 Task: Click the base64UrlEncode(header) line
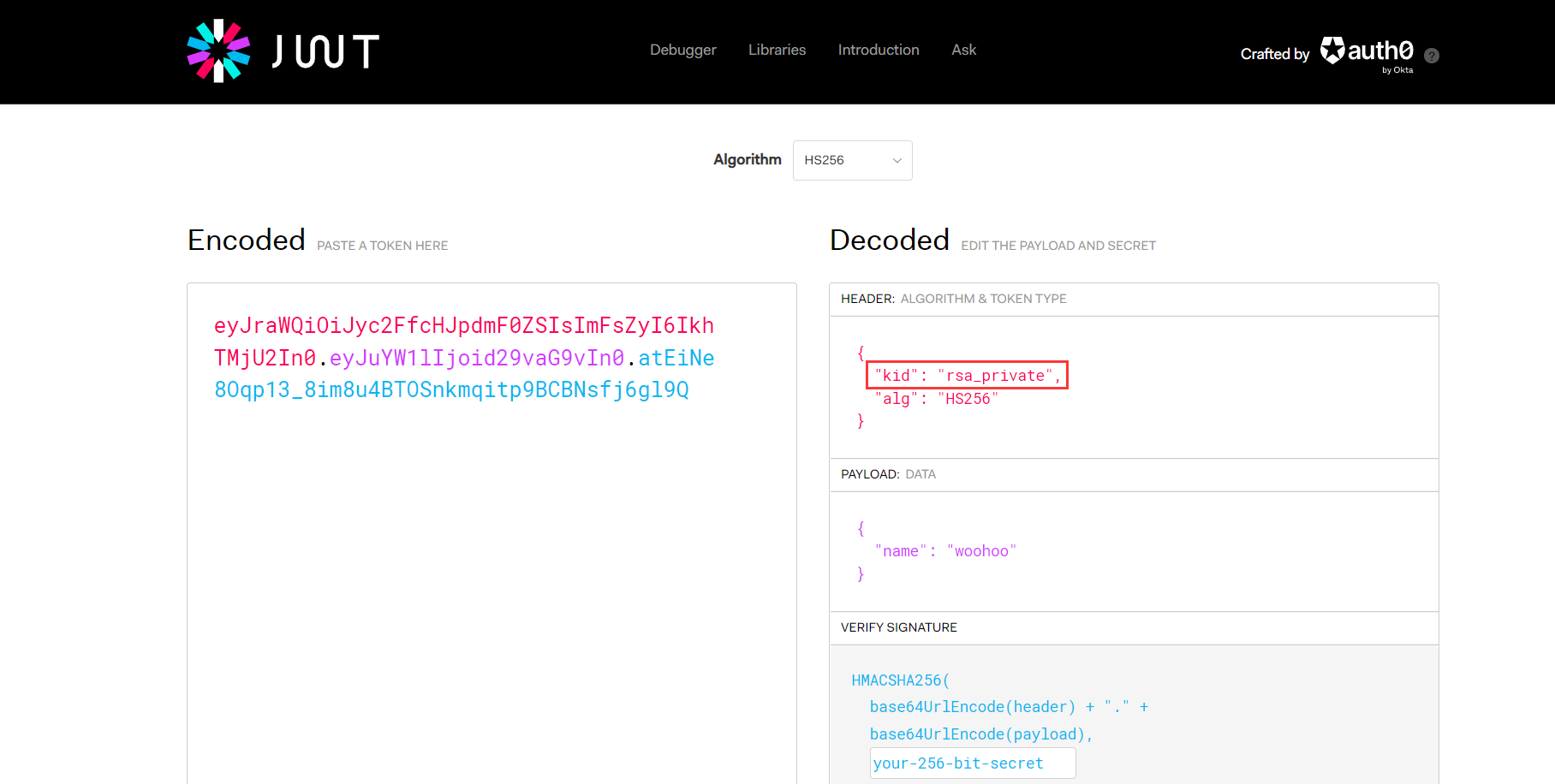pyautogui.click(x=1009, y=707)
